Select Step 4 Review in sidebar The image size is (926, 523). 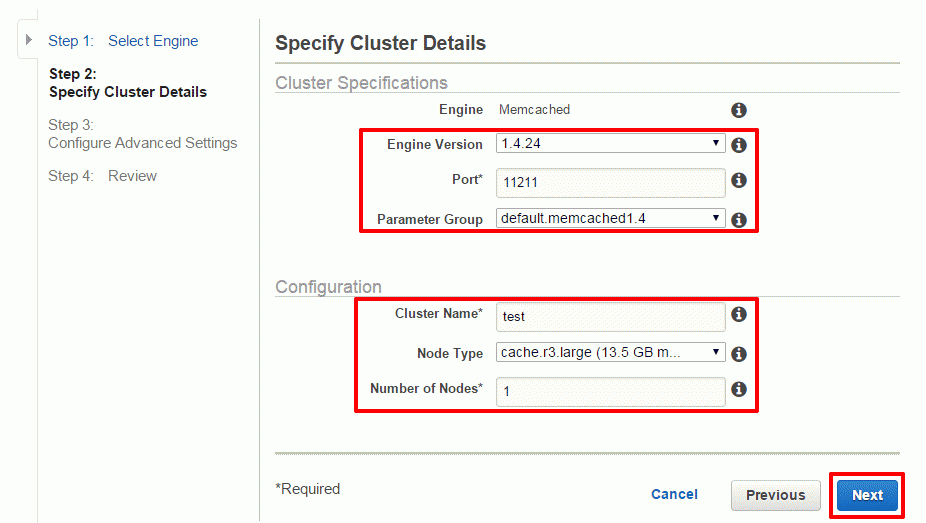click(102, 176)
